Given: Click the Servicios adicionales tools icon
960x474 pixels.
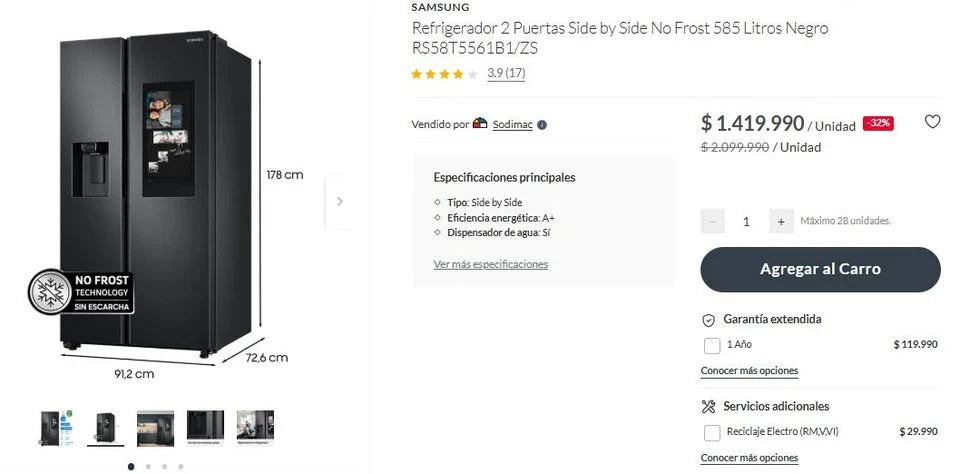Looking at the screenshot, I should (x=709, y=406).
